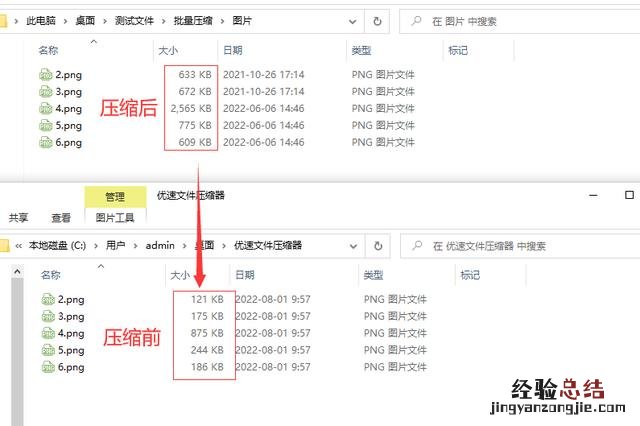
Task: Click date 2021-10-26 17:14 of 2.png
Action: [264, 75]
